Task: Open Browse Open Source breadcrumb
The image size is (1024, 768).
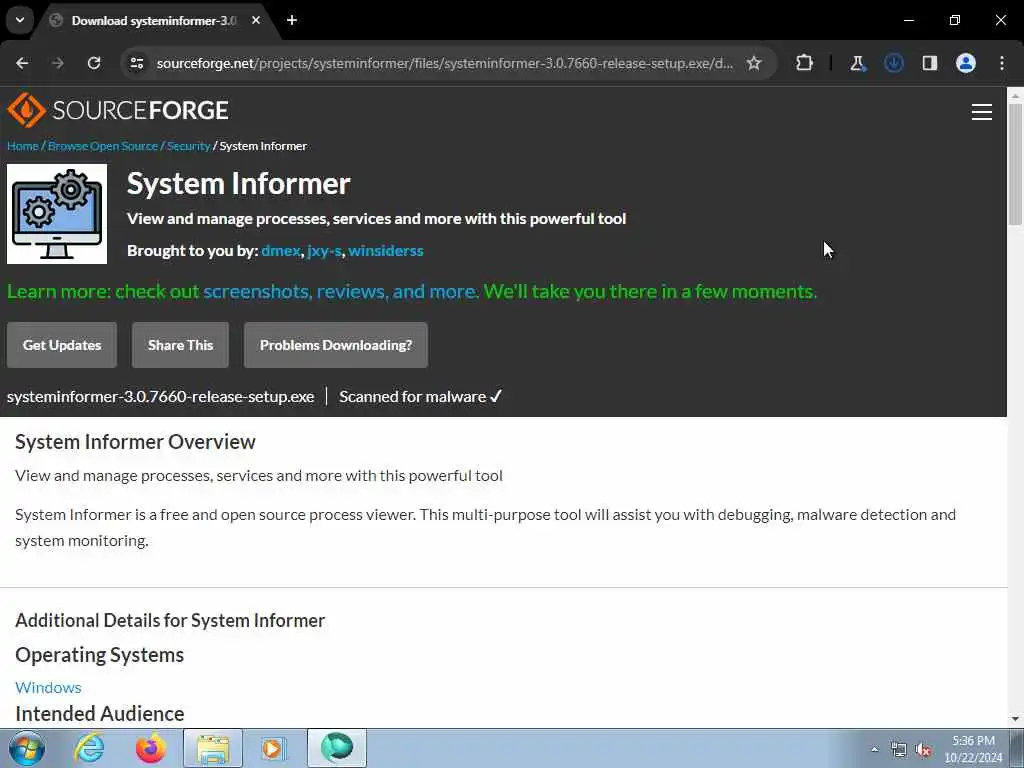Action: 103,146
